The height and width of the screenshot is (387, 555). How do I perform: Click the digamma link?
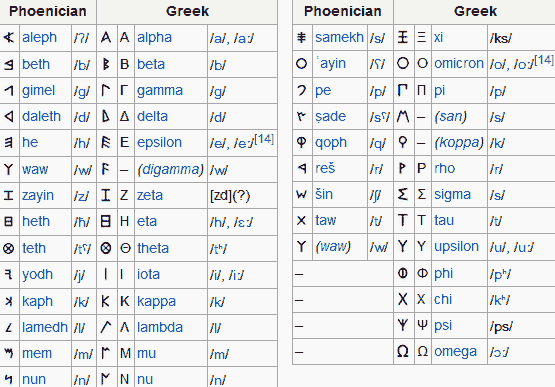tap(171, 169)
